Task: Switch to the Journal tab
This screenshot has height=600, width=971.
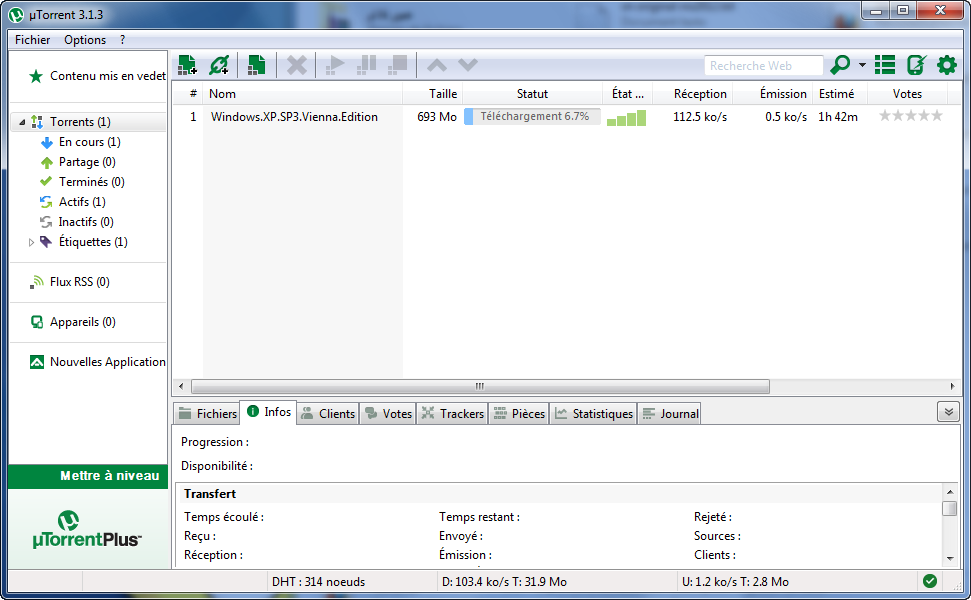Action: 671,414
